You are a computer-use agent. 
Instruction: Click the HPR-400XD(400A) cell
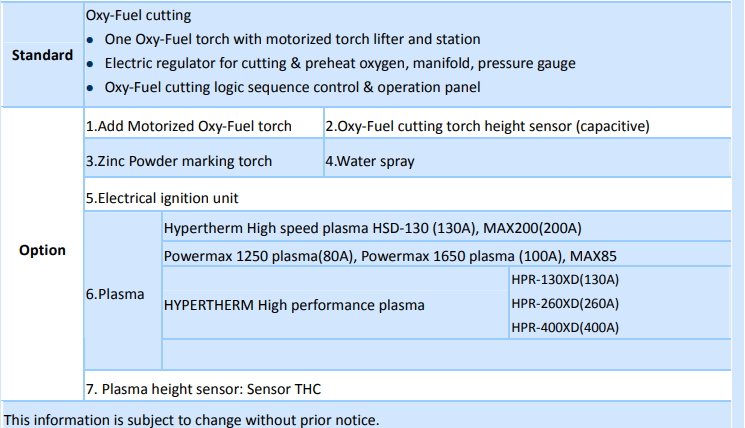coord(565,328)
